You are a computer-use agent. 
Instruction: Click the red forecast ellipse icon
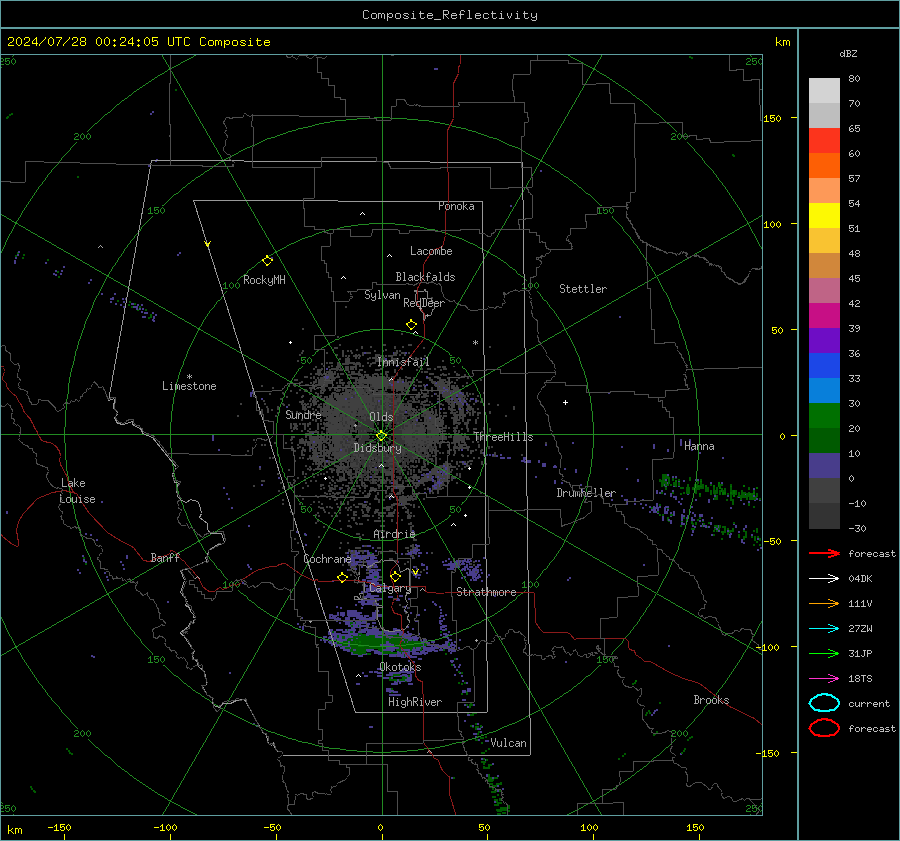[x=824, y=728]
